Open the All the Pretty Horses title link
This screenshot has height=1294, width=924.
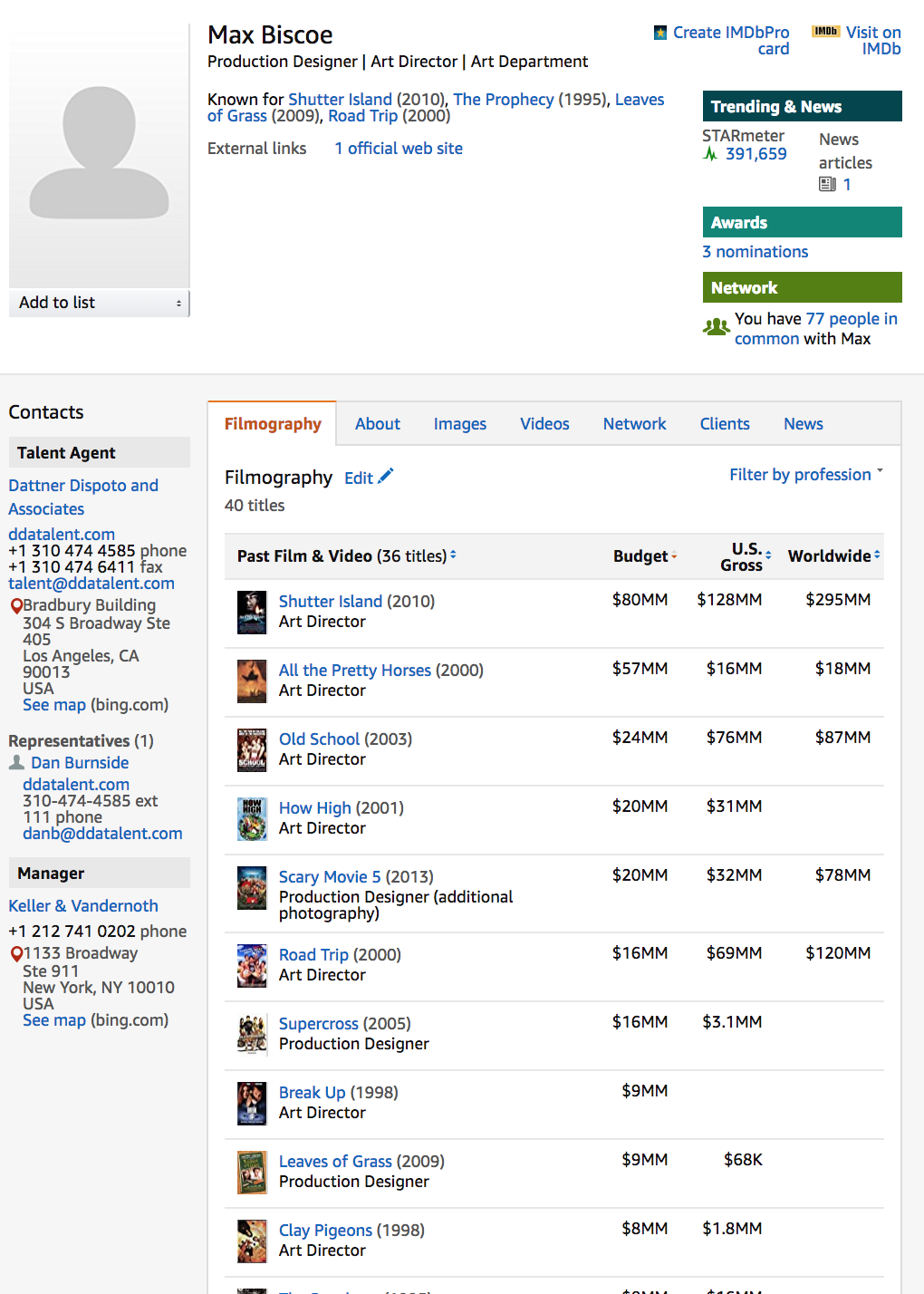[x=355, y=671]
